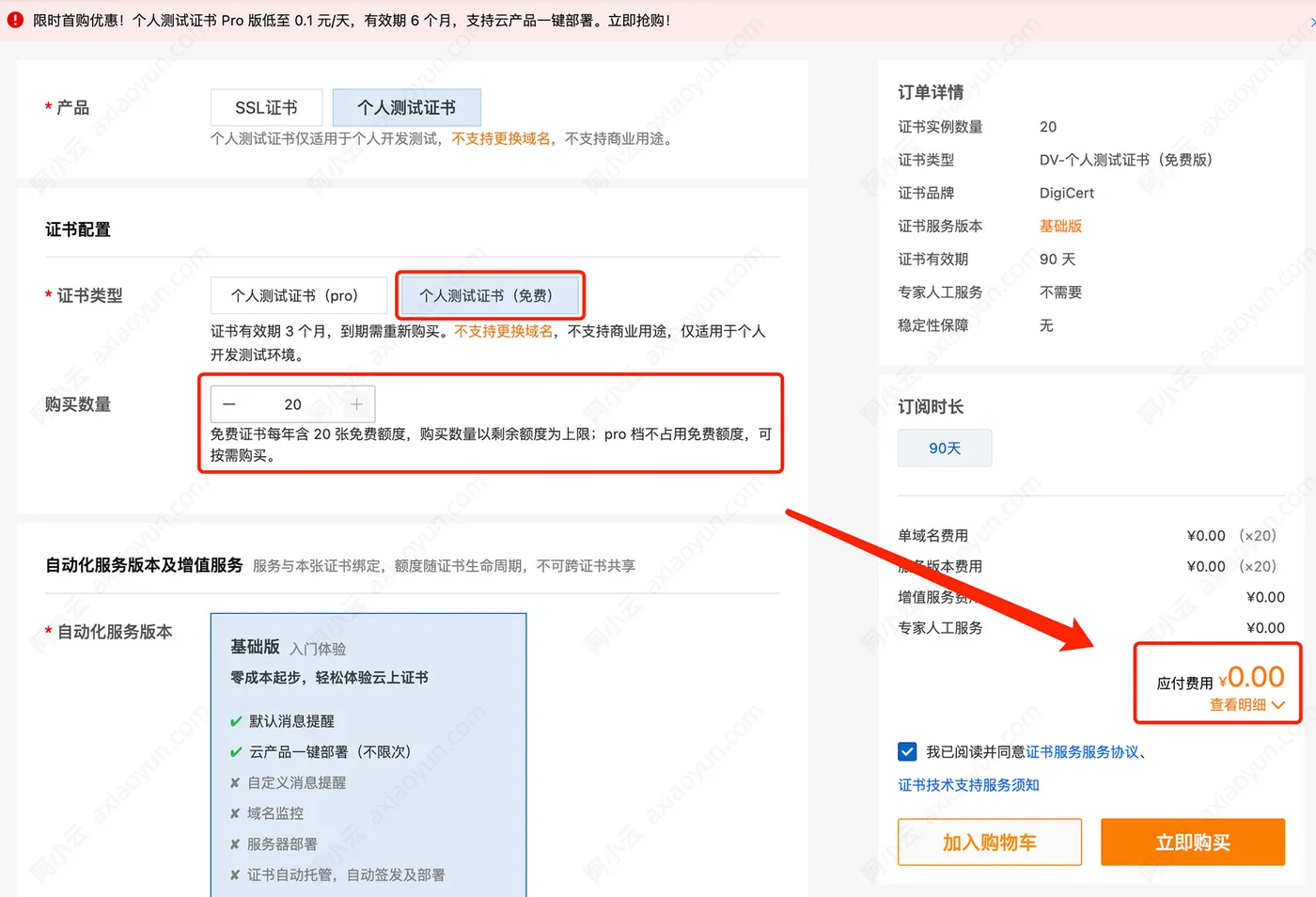The width and height of the screenshot is (1316, 897).
Task: Open the 证书技术支持服务须知 link
Action: coord(968,785)
